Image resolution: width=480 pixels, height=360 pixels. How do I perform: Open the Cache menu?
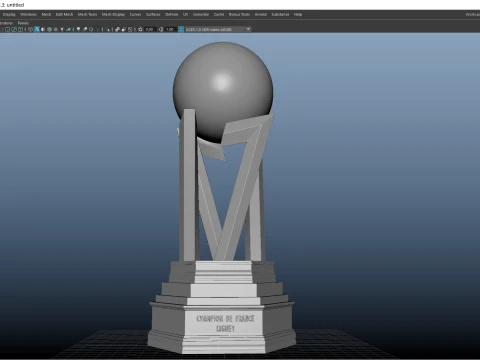click(219, 14)
